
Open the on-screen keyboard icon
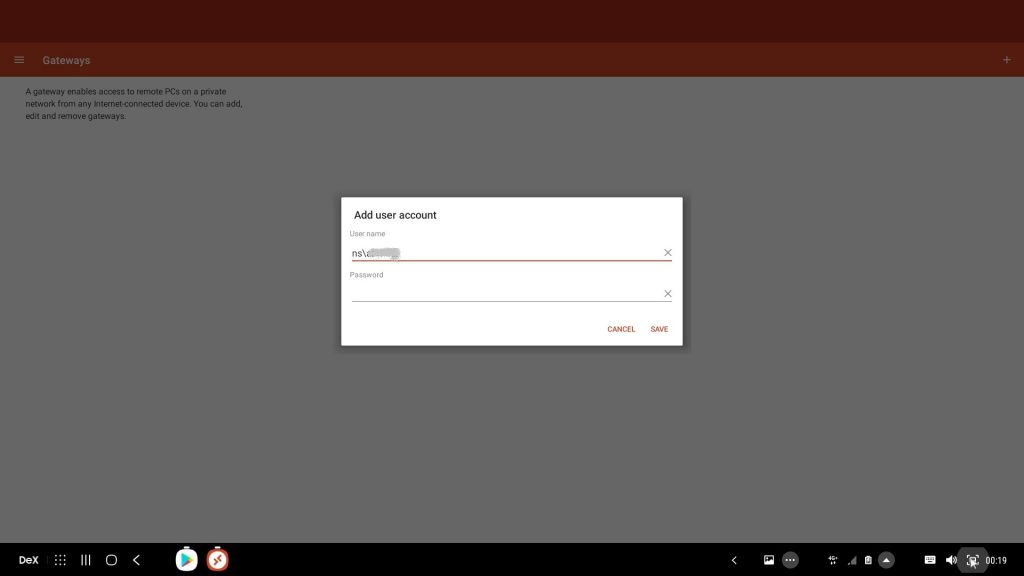(x=930, y=560)
